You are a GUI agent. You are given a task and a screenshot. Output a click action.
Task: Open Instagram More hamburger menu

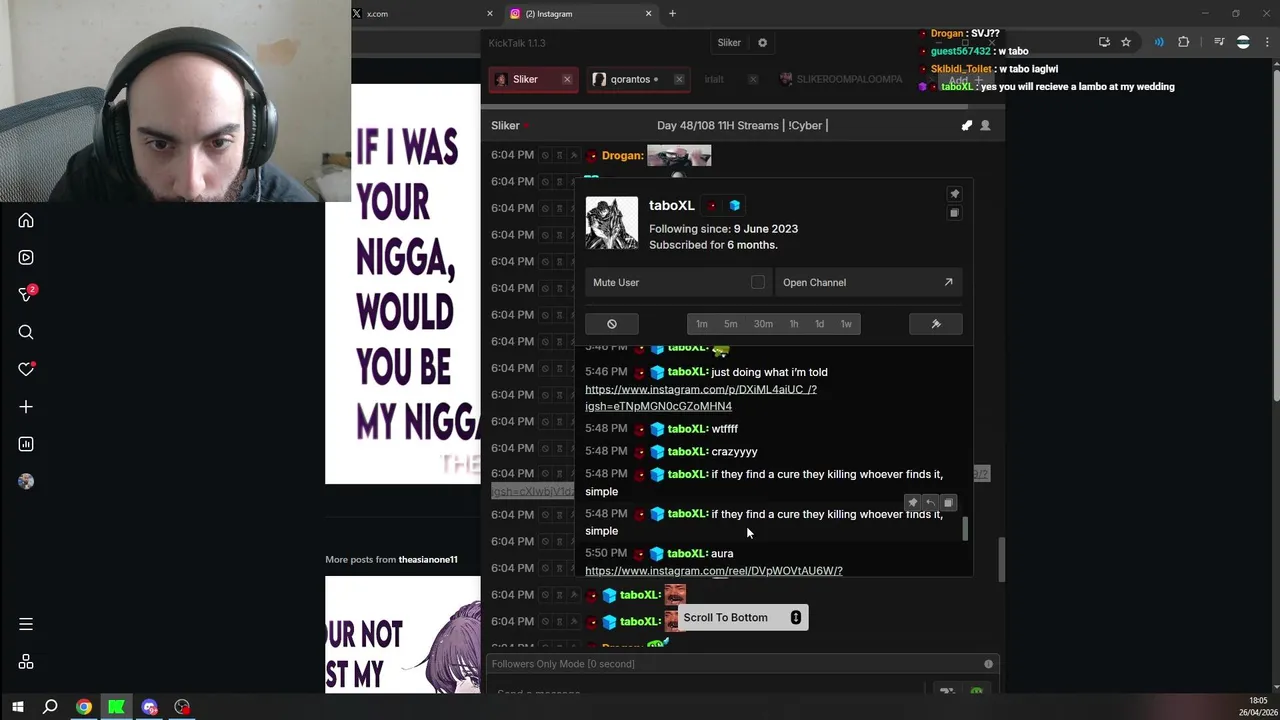[26, 624]
